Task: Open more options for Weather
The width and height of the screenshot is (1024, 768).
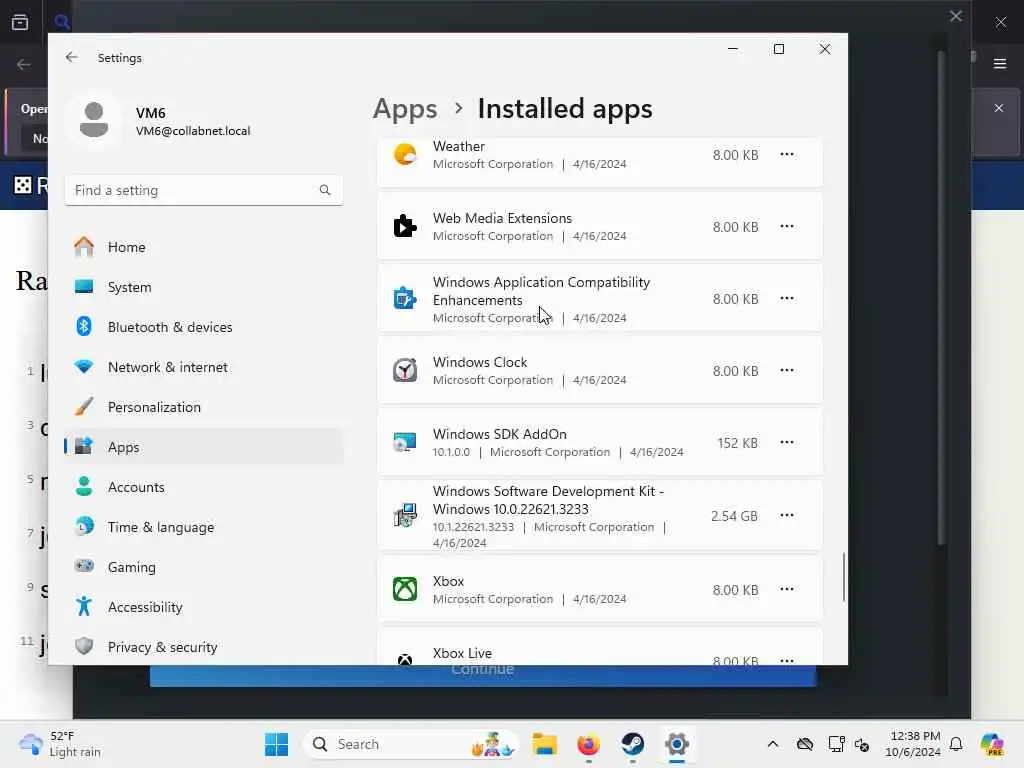Action: (x=787, y=155)
